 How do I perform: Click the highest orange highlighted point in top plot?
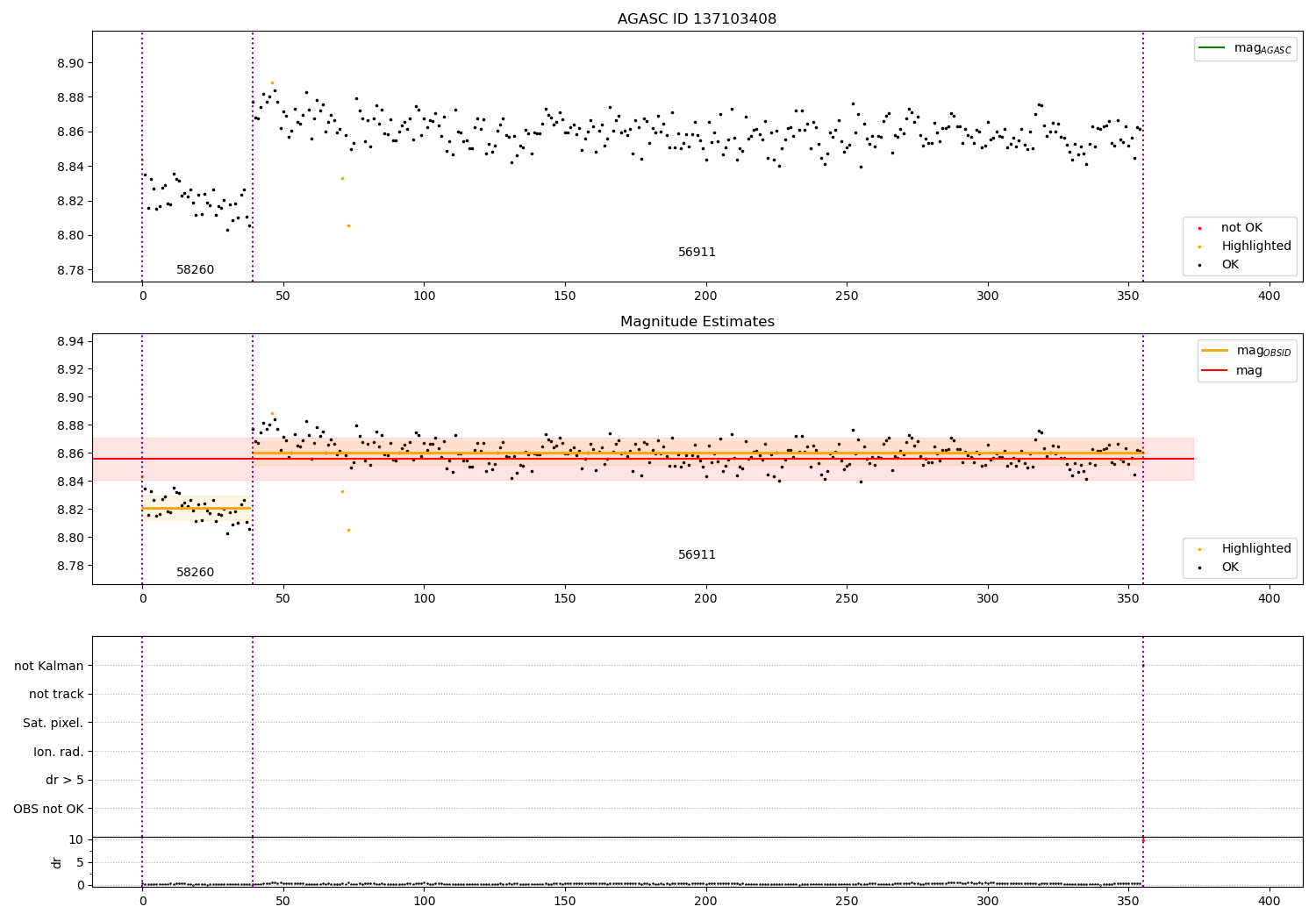(272, 82)
